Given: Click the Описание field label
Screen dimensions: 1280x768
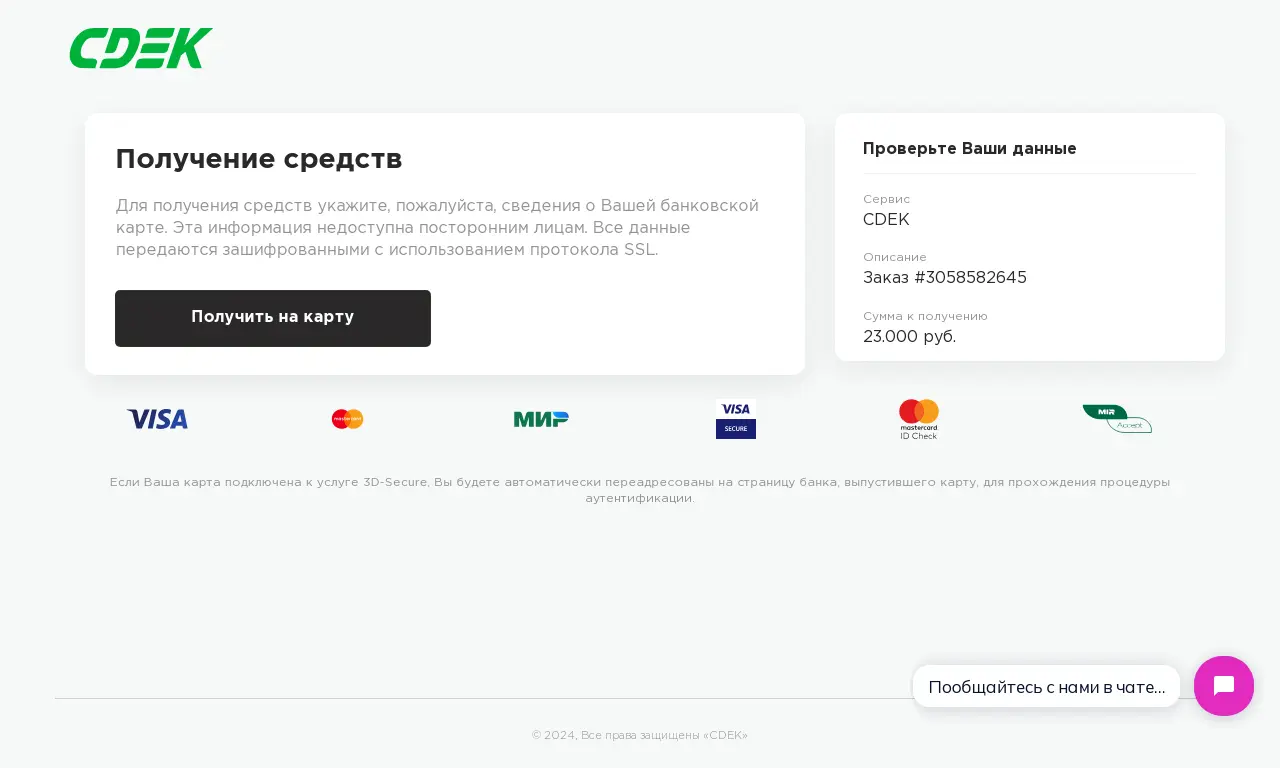Looking at the screenshot, I should pyautogui.click(x=895, y=257).
